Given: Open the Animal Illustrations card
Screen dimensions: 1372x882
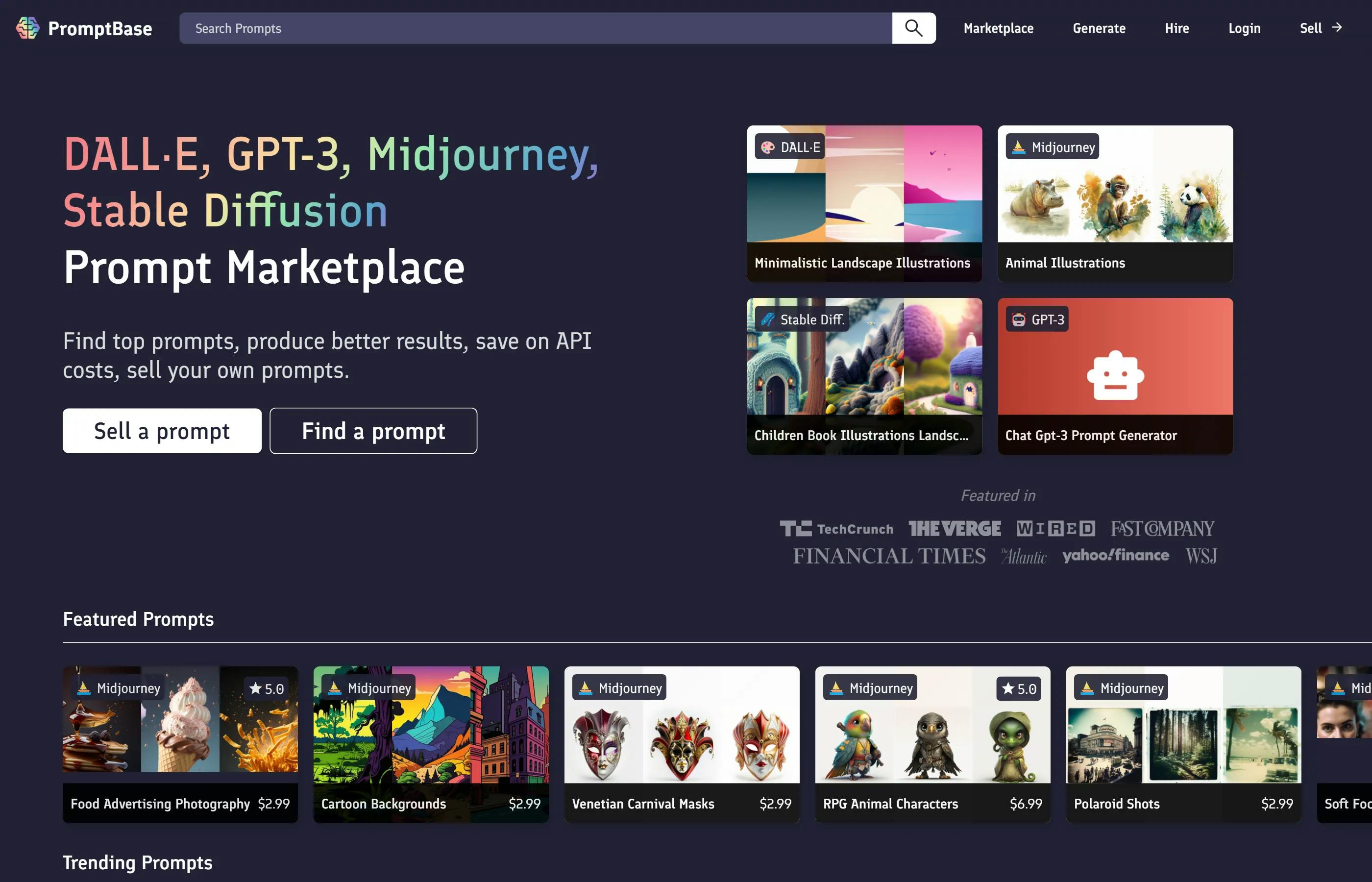Looking at the screenshot, I should pos(1115,203).
